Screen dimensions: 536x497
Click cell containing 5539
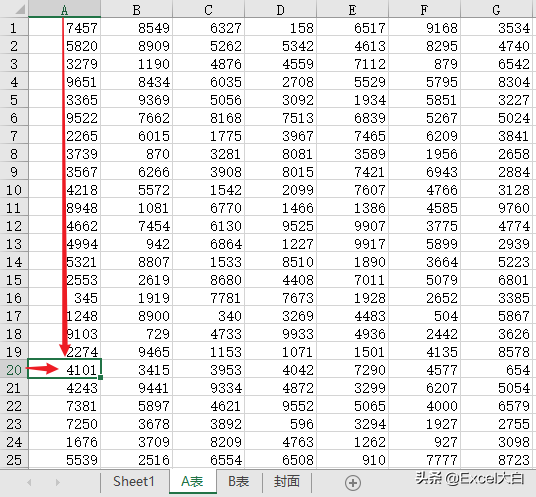tap(65, 460)
